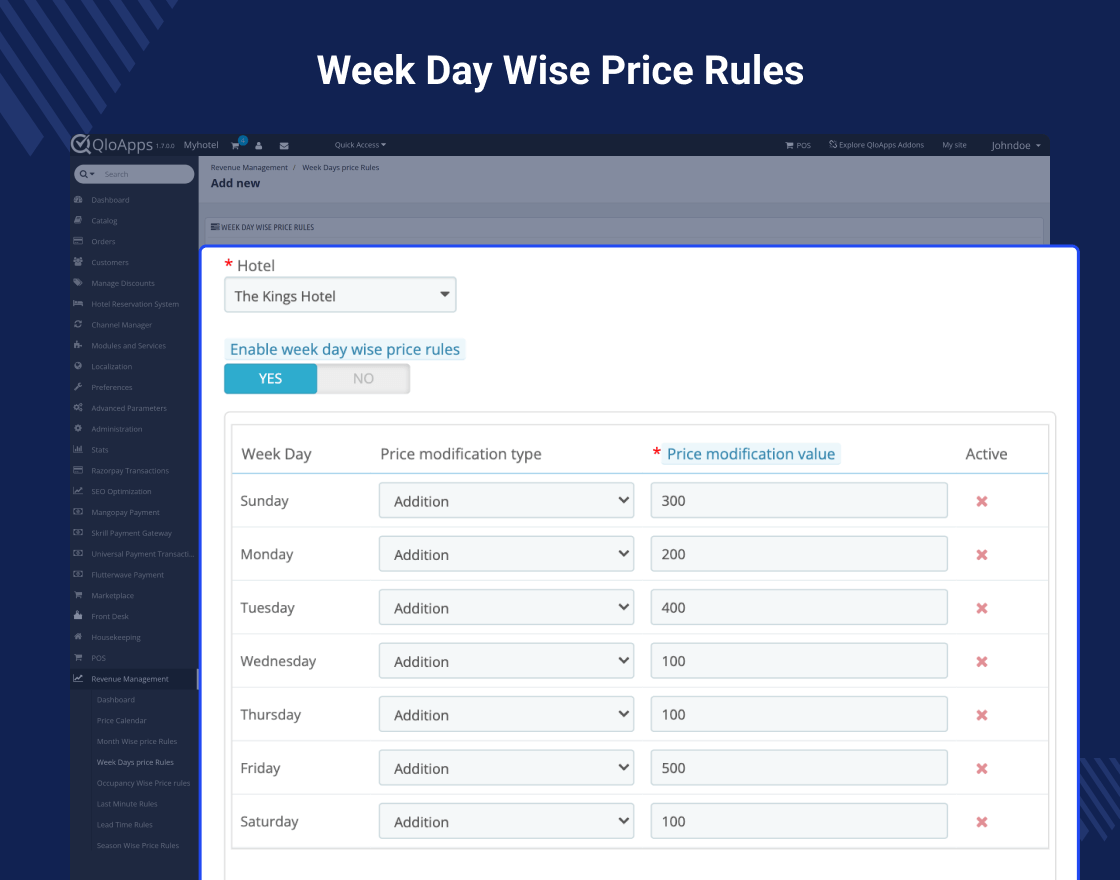The image size is (1120, 880).
Task: Open the POS cart icon in header
Action: [790, 146]
